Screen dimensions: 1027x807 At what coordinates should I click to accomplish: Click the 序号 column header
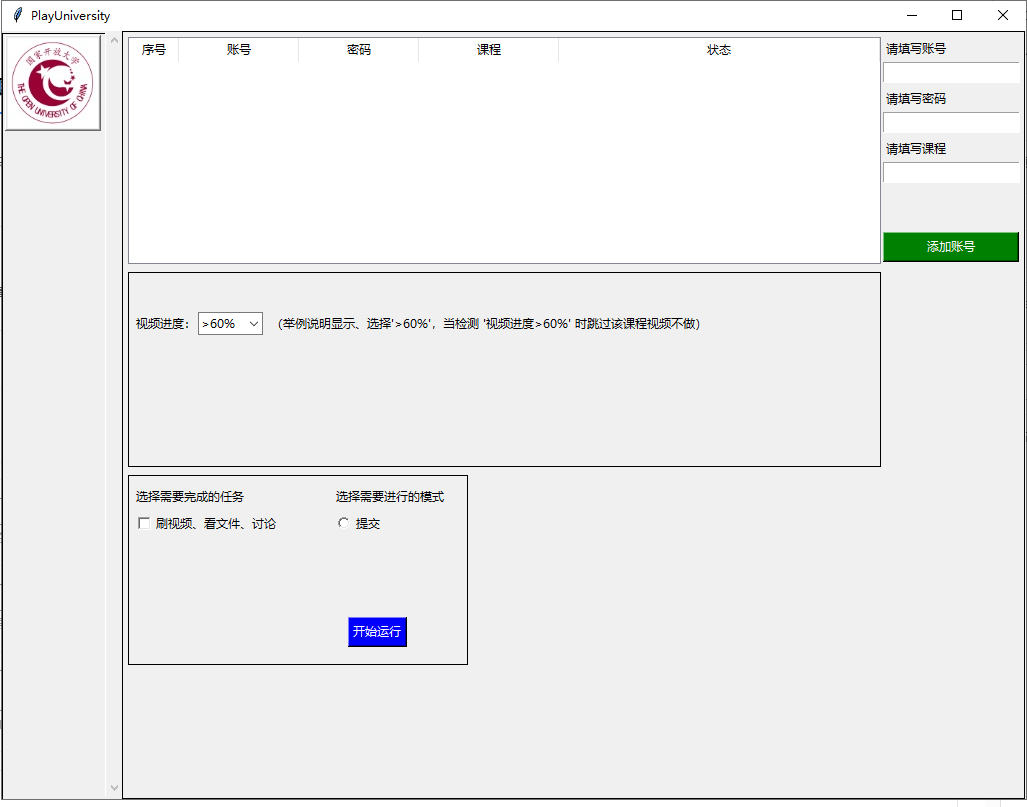[x=154, y=50]
